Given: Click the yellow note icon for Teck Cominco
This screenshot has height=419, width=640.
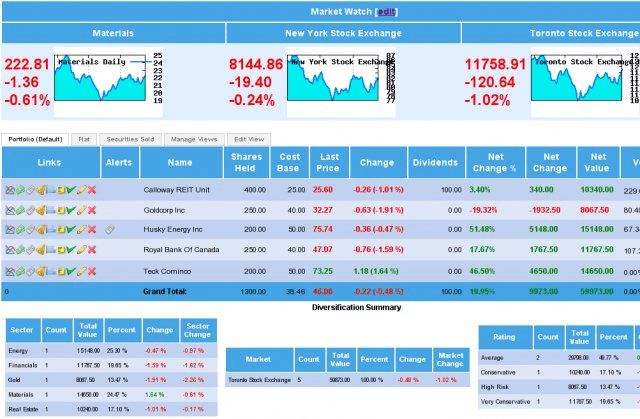Looking at the screenshot, I should pyautogui.click(x=61, y=271).
